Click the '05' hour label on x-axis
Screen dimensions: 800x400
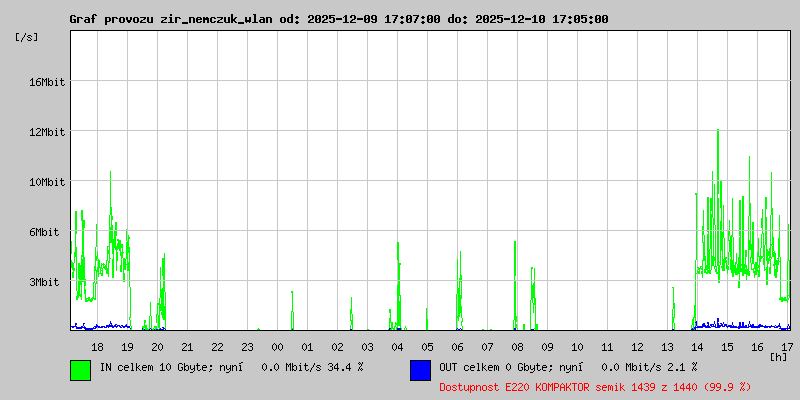(x=427, y=347)
